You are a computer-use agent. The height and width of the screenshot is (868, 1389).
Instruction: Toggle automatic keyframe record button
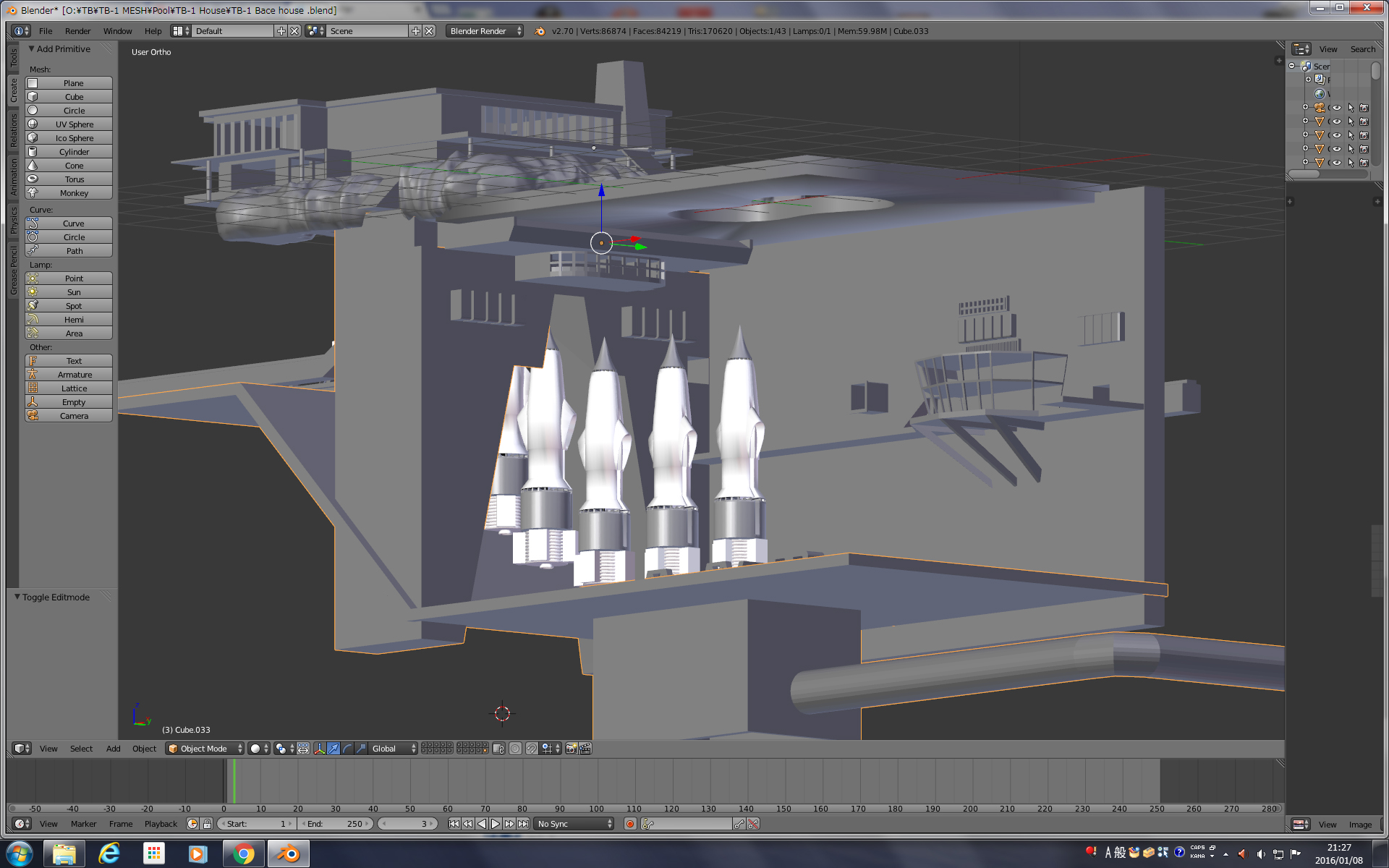click(630, 824)
